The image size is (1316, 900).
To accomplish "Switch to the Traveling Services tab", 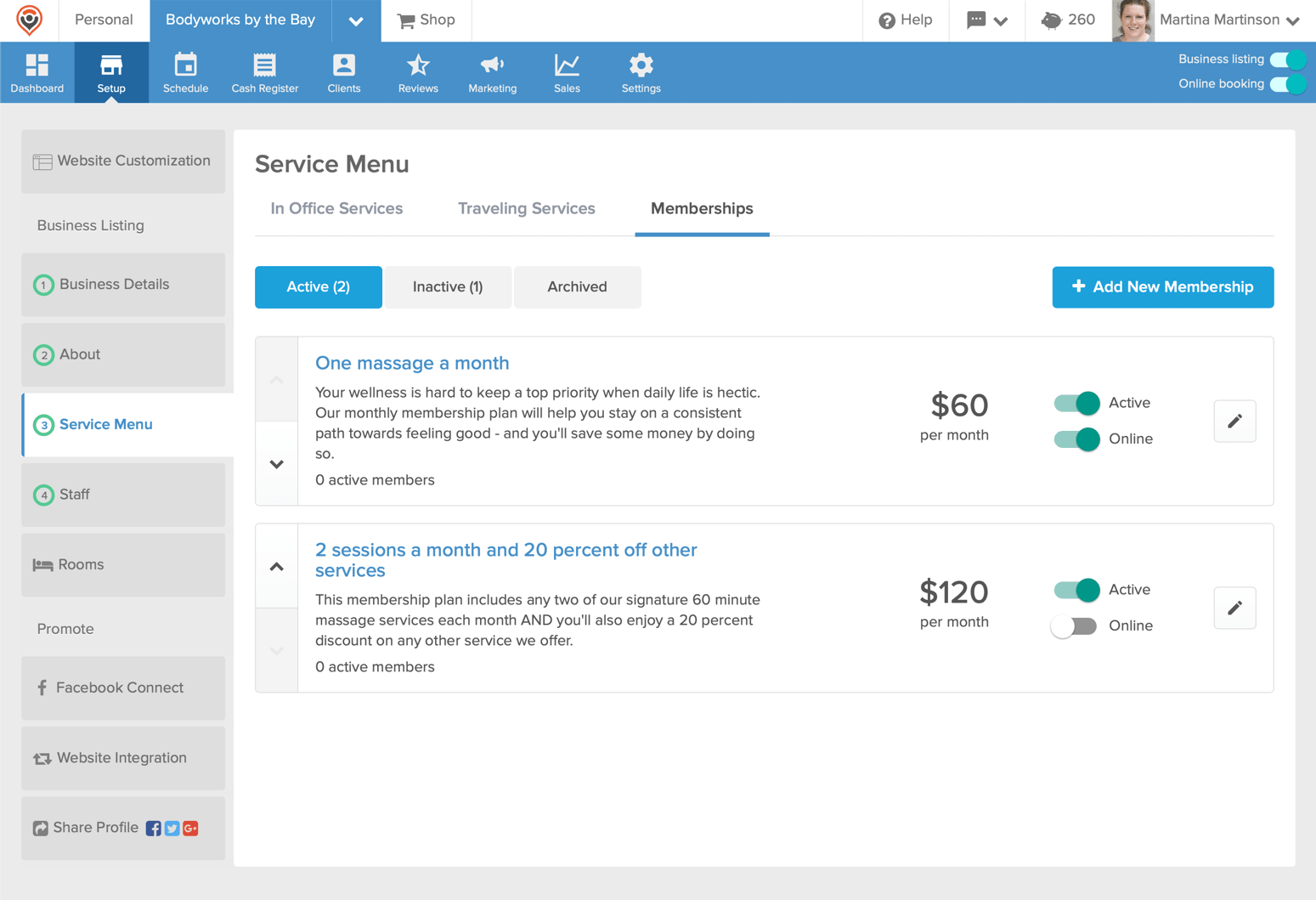I will [526, 208].
